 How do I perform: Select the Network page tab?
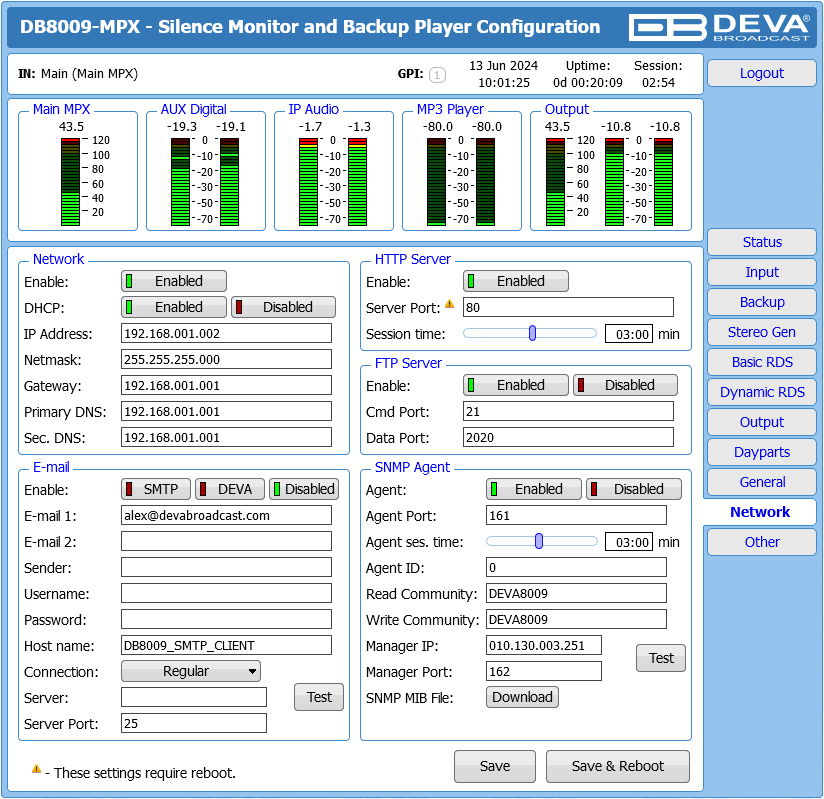coord(760,512)
